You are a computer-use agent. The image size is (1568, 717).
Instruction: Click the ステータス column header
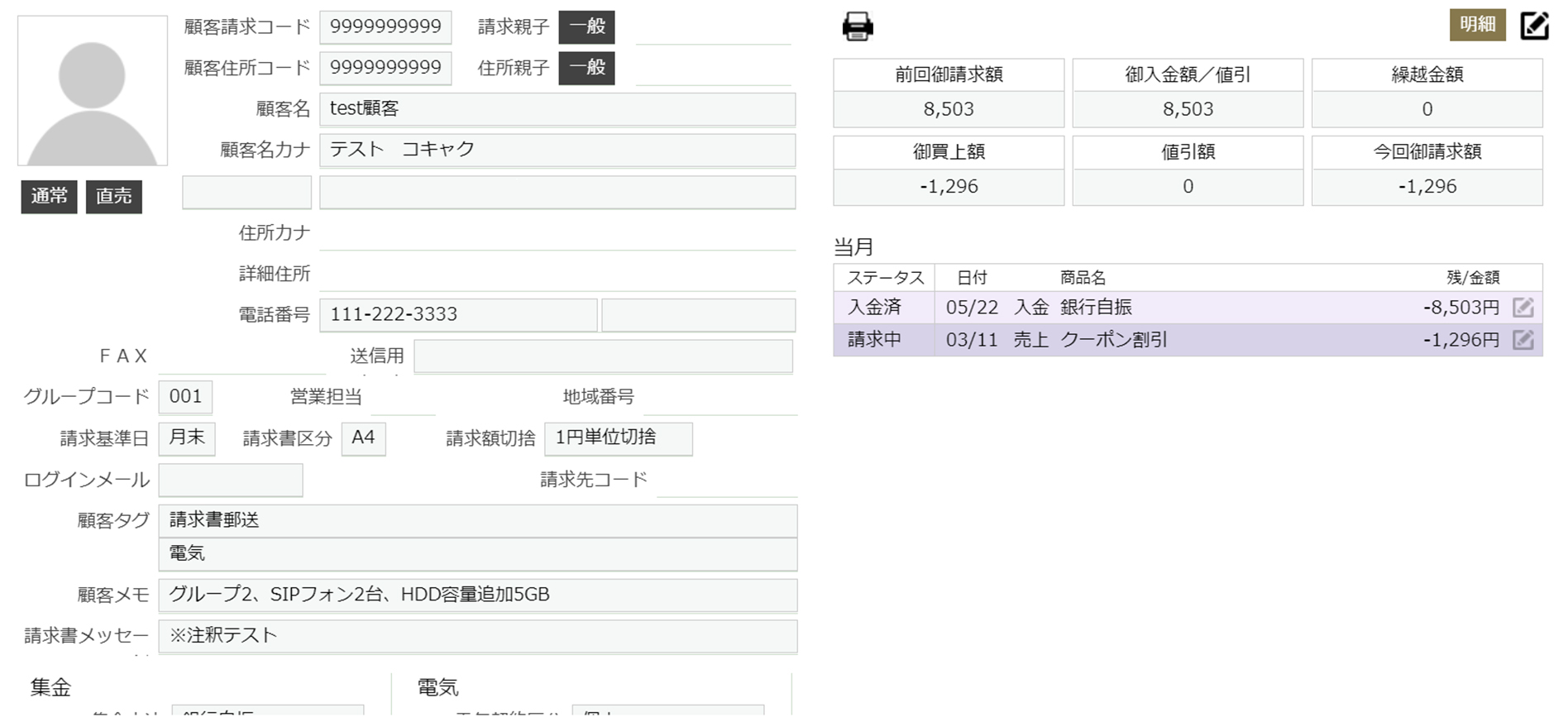(x=885, y=278)
